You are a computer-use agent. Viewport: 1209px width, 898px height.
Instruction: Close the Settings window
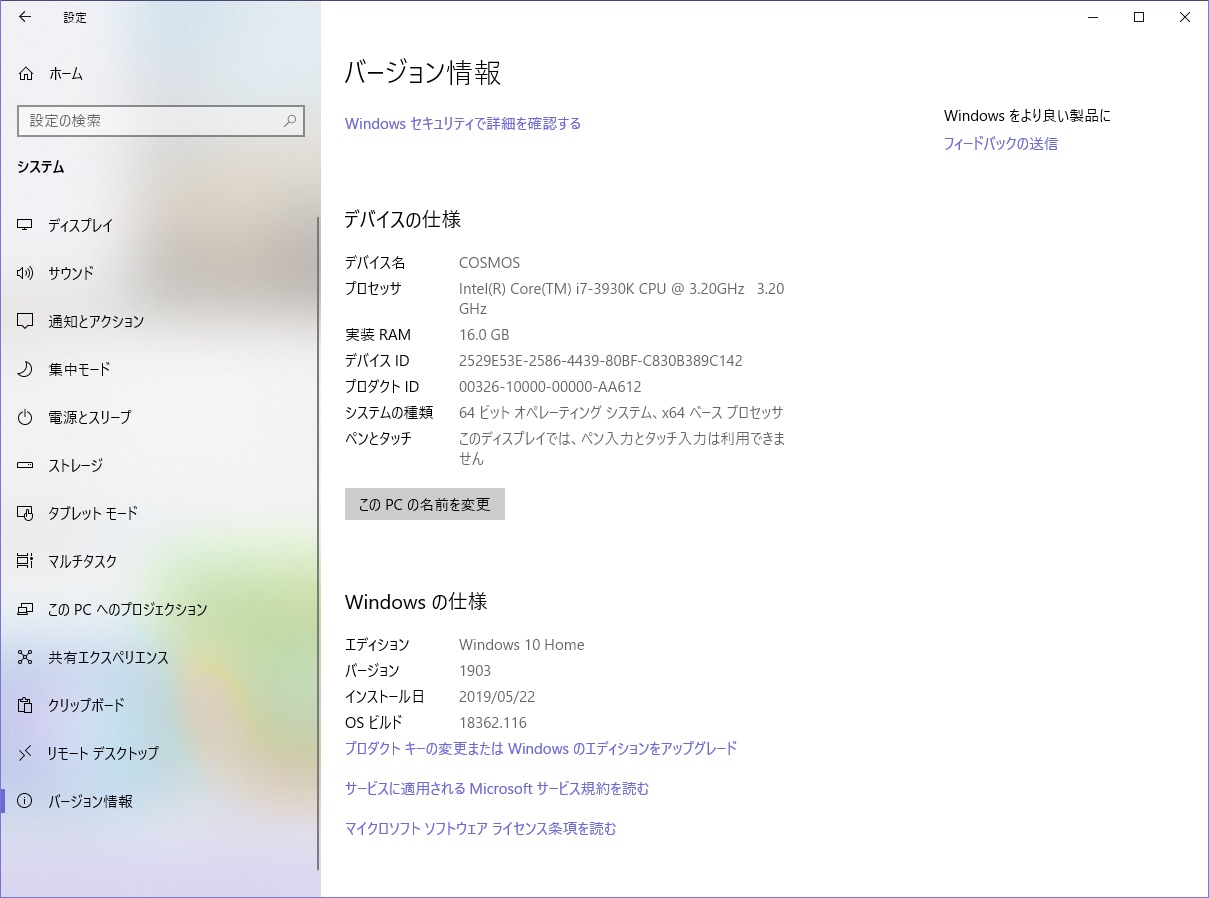click(x=1185, y=17)
